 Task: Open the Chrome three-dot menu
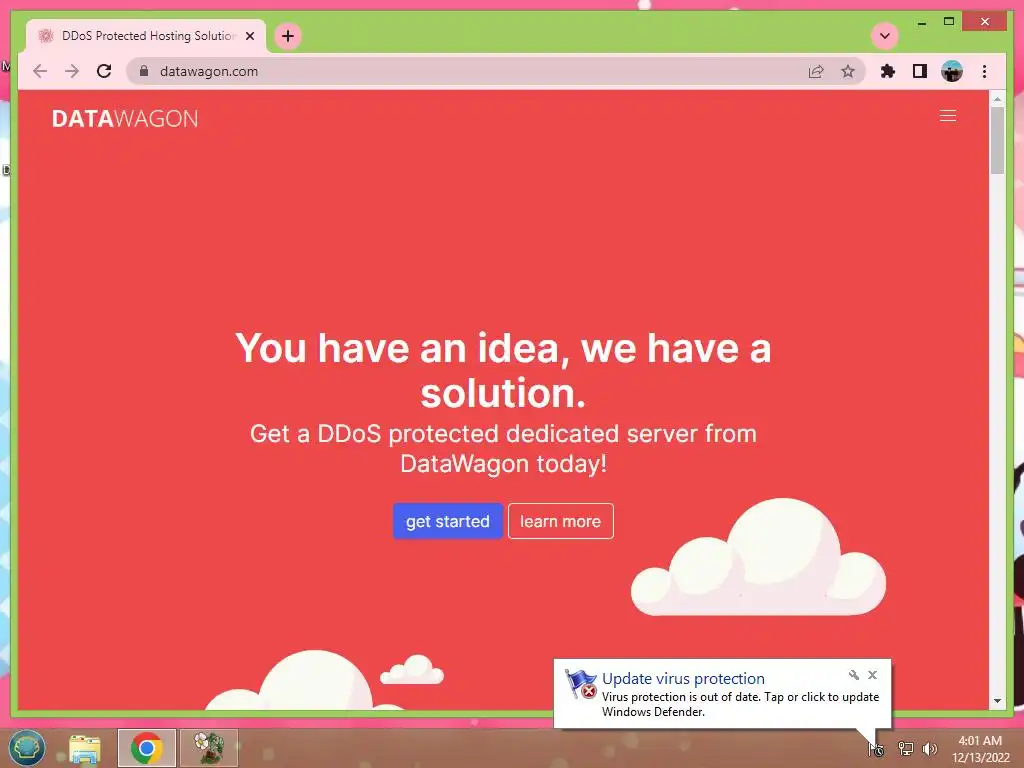click(984, 71)
